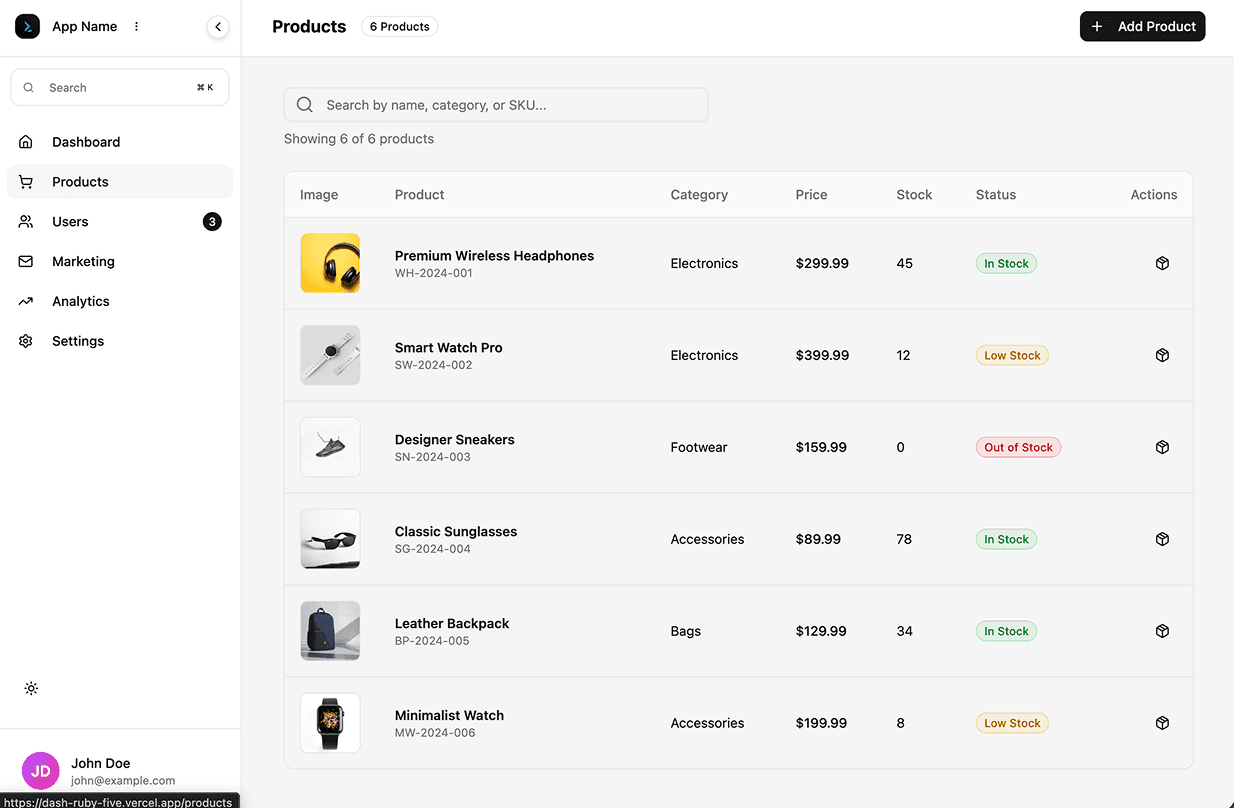Click the box action icon for Premium Wireless Headphones
This screenshot has width=1234, height=808.
[x=1162, y=264]
